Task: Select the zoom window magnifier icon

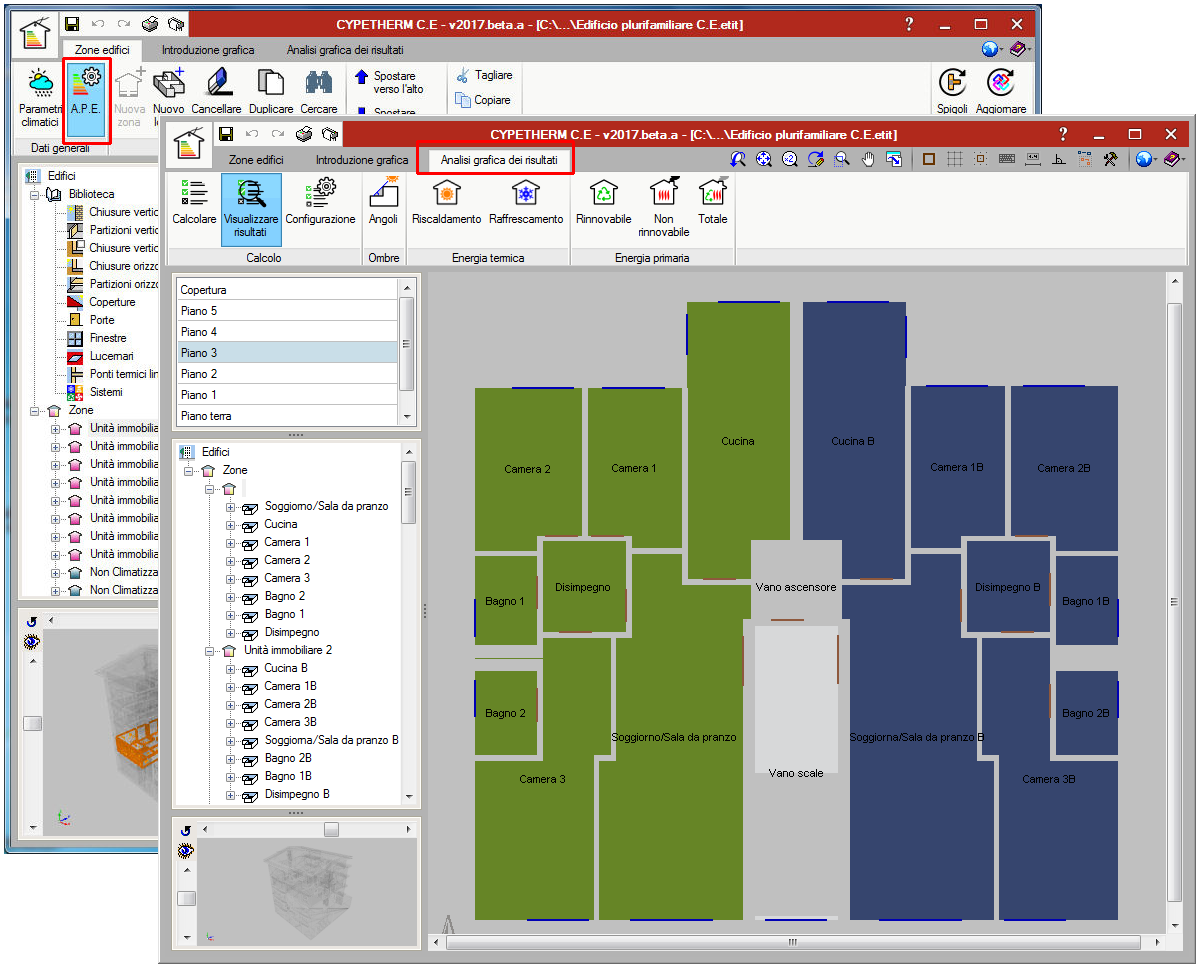Action: tap(842, 159)
